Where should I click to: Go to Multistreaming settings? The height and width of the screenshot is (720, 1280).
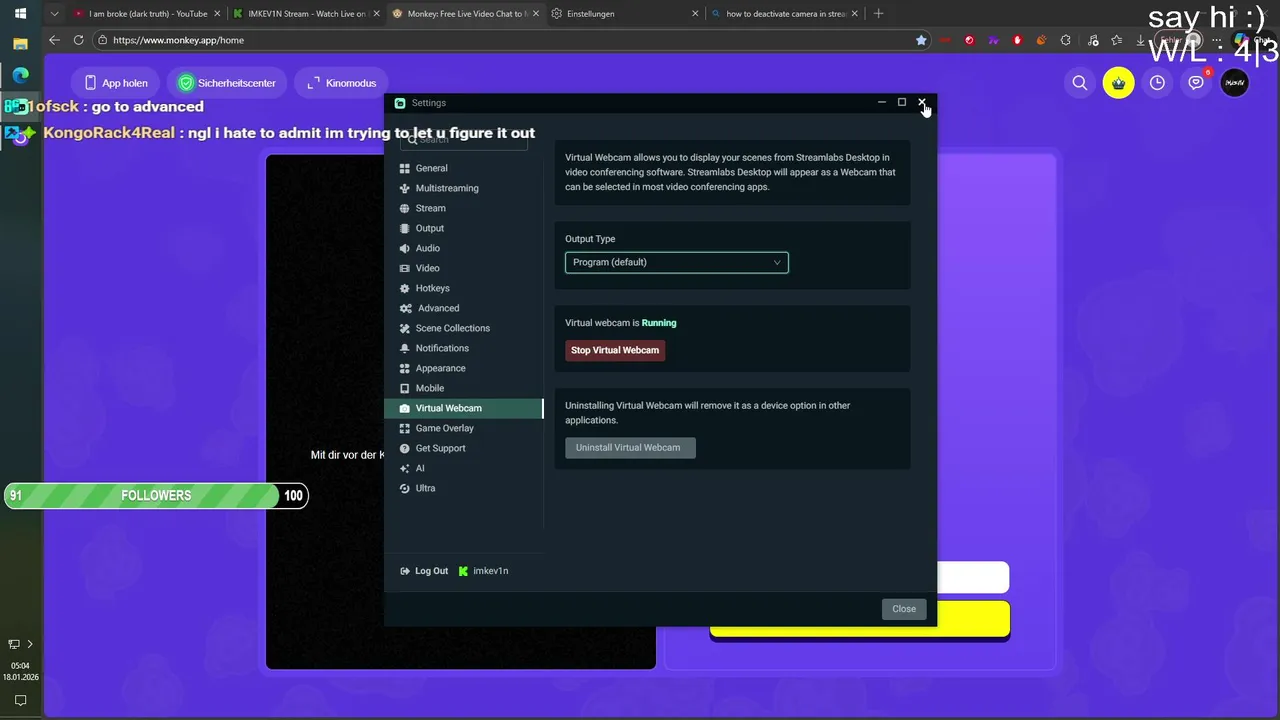pos(464,188)
